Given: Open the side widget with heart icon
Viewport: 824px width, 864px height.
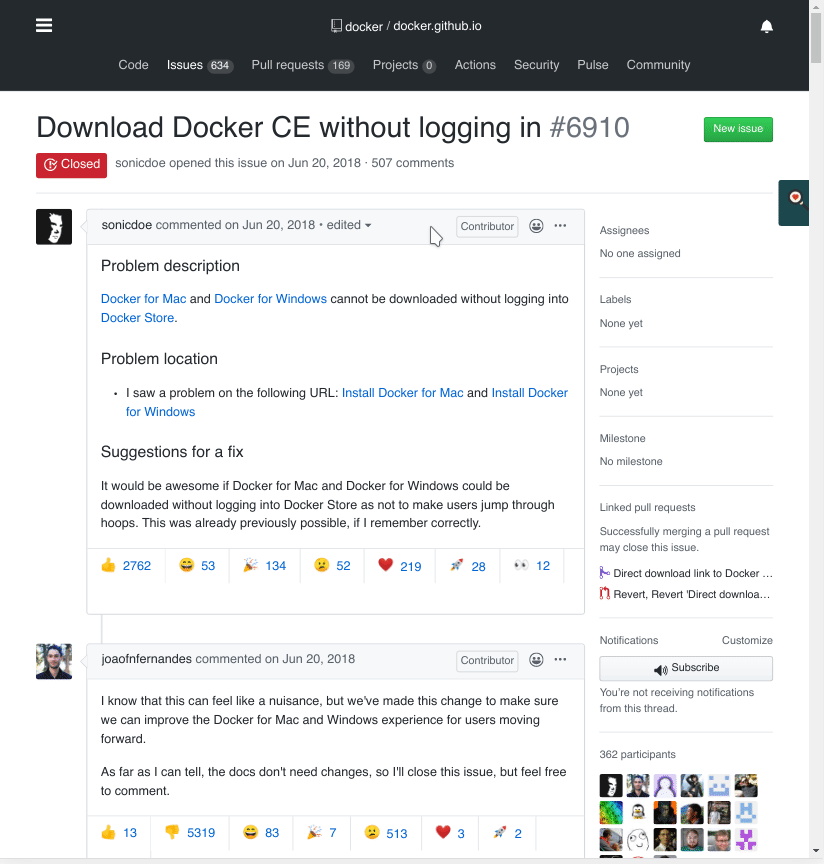Looking at the screenshot, I should pos(794,202).
